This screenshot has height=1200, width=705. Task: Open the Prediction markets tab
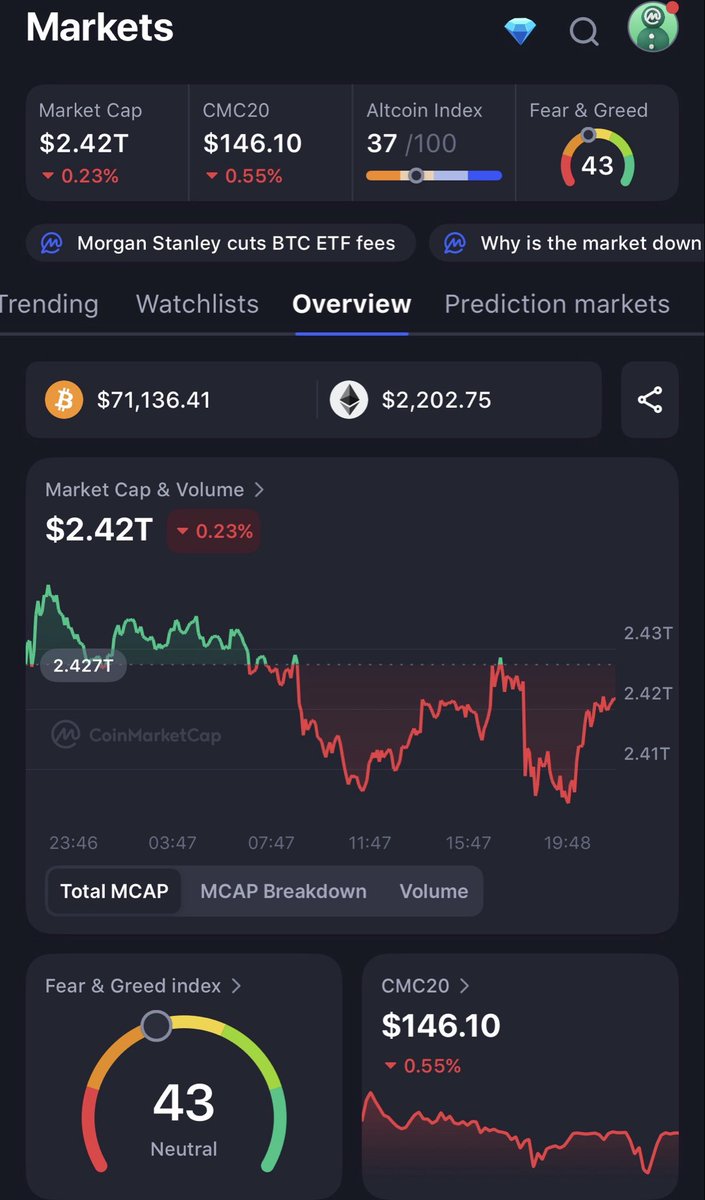click(556, 304)
